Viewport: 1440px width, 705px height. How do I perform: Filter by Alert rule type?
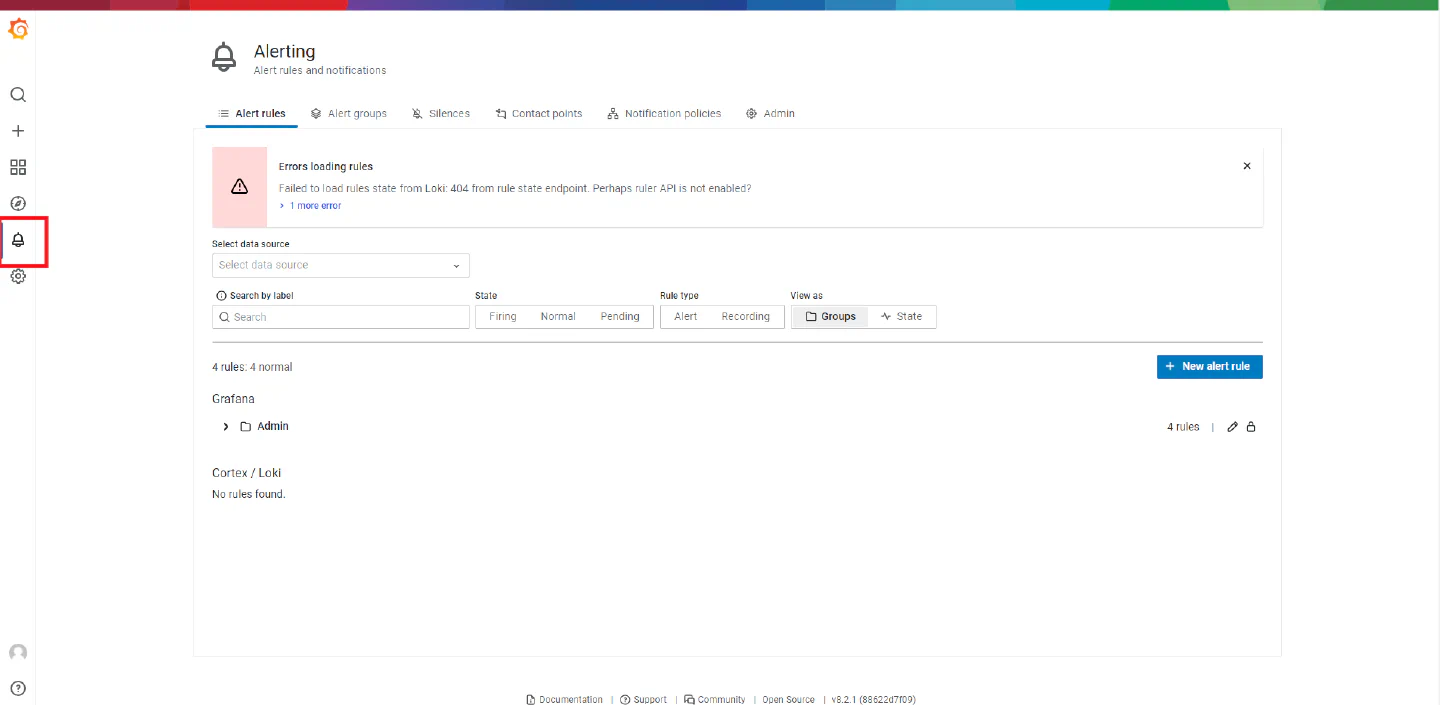[686, 317]
